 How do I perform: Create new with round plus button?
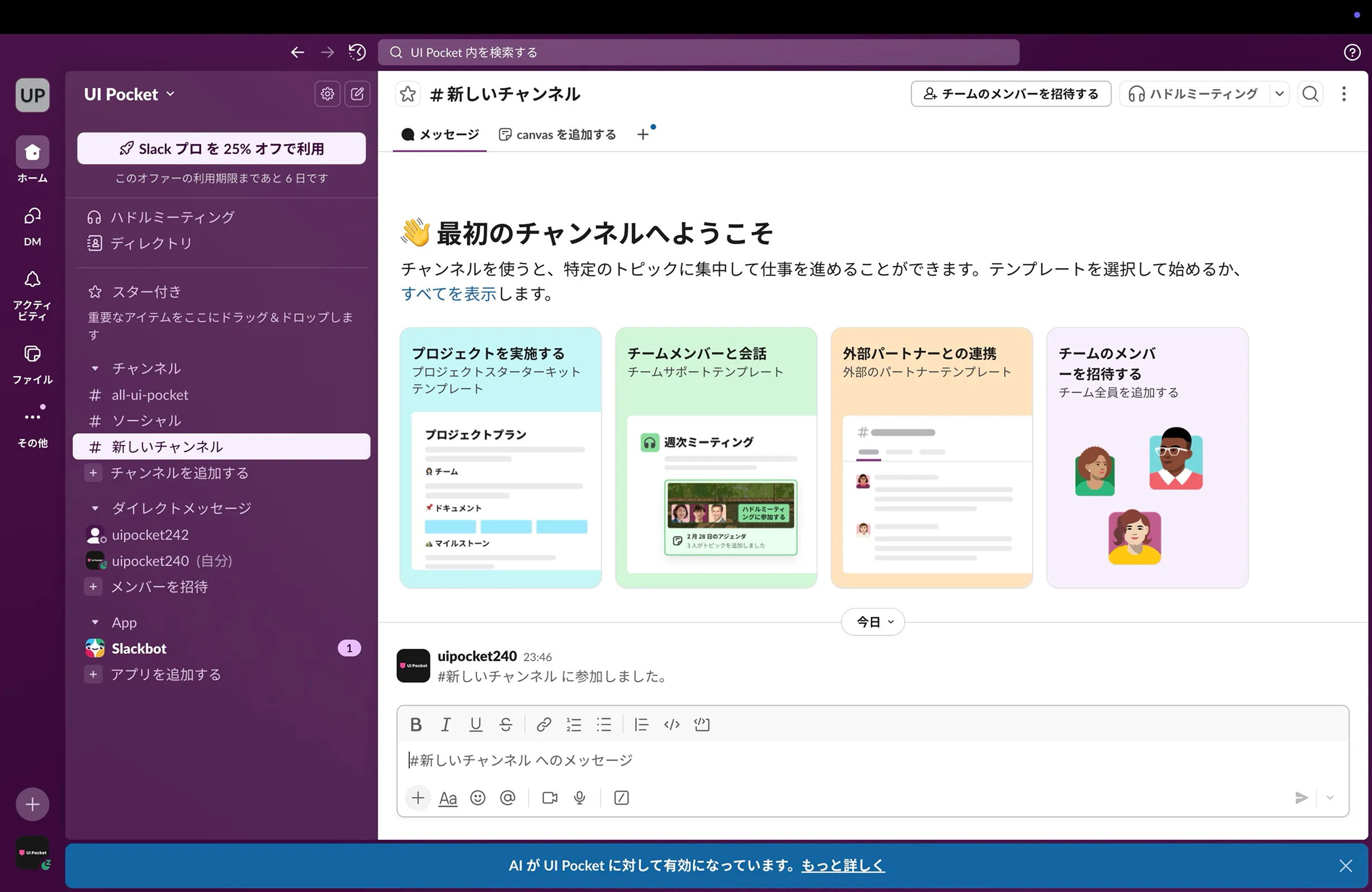coord(32,804)
